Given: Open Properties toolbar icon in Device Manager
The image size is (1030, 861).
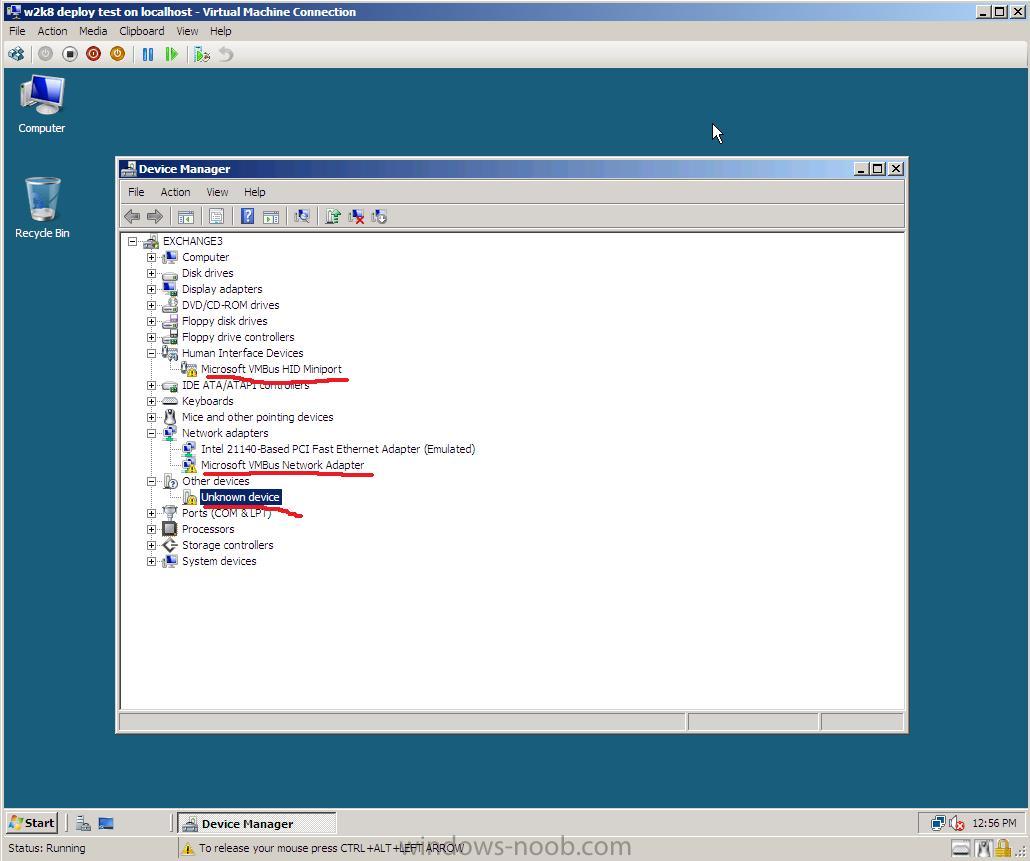Looking at the screenshot, I should coord(216,216).
